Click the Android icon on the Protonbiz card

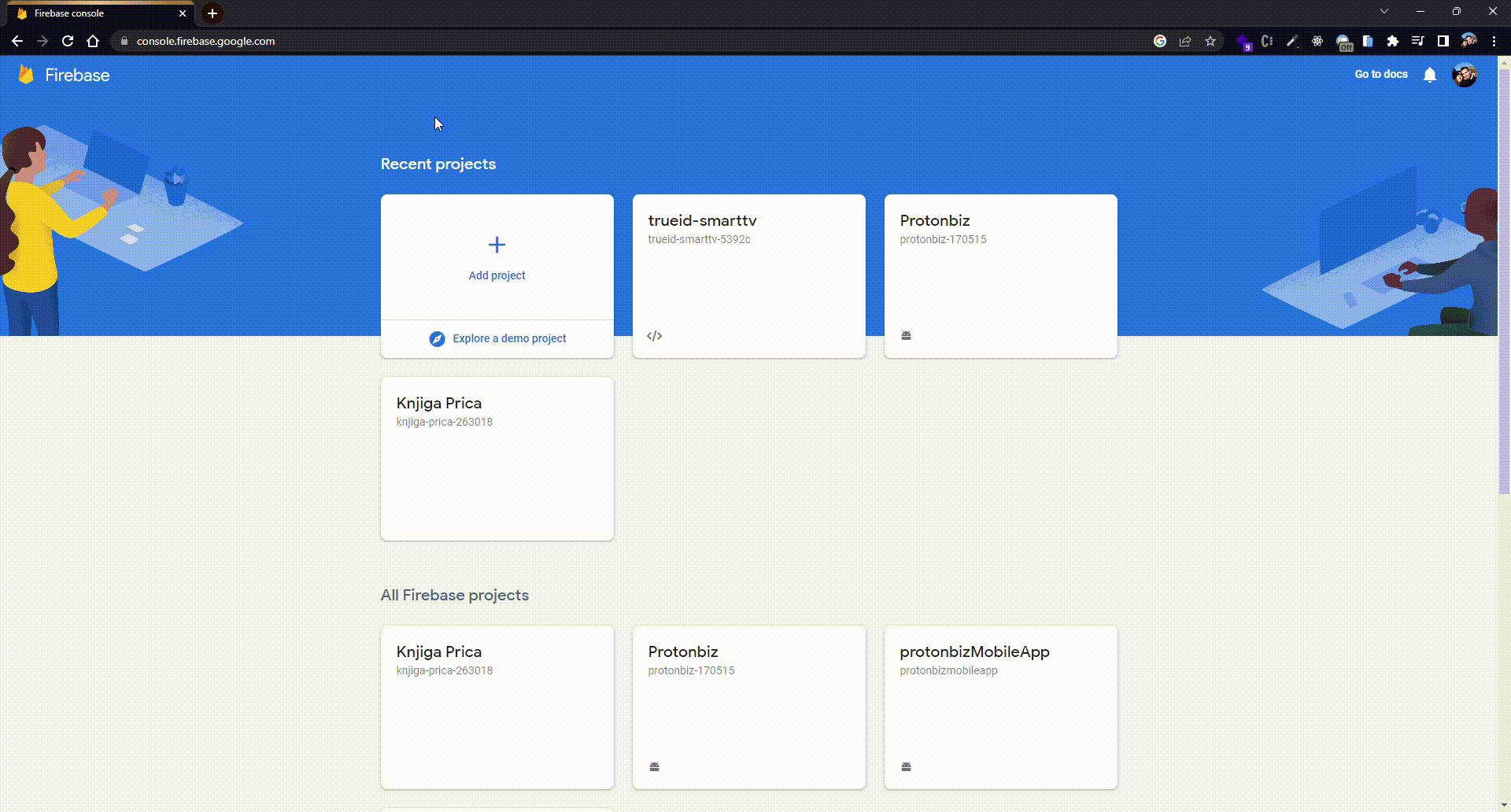tap(906, 335)
